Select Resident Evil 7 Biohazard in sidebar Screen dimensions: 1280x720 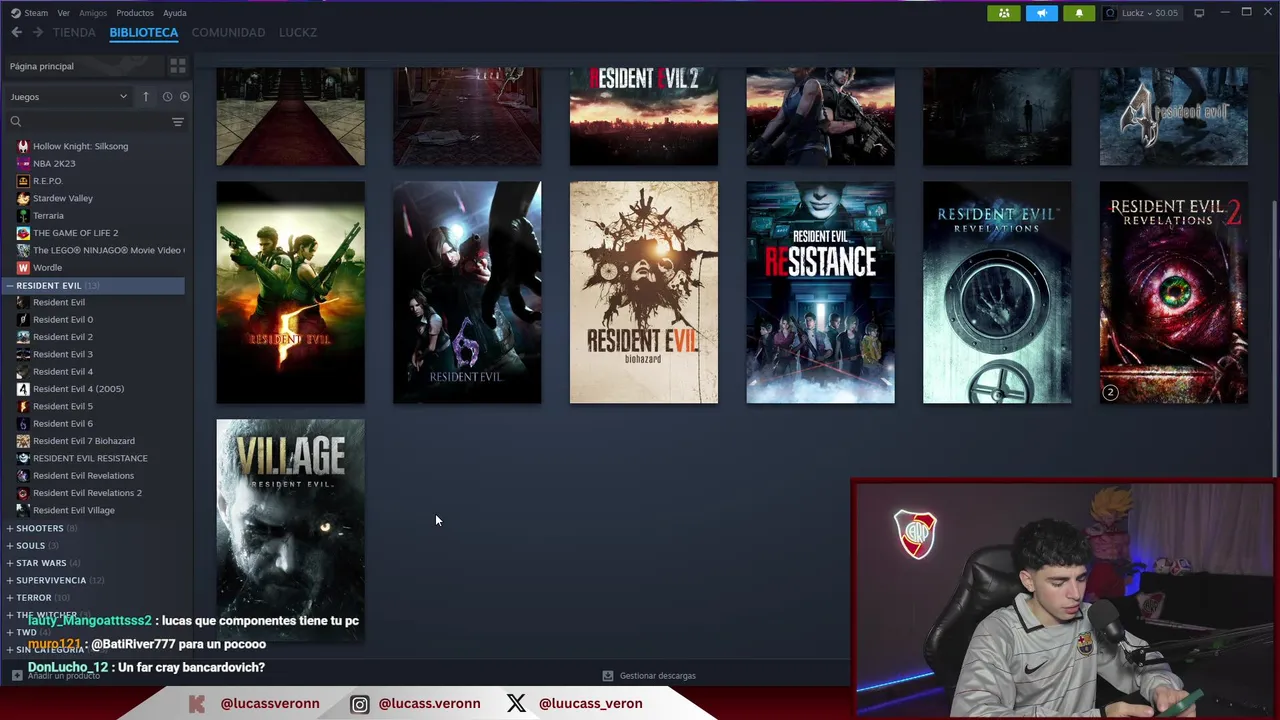point(84,441)
